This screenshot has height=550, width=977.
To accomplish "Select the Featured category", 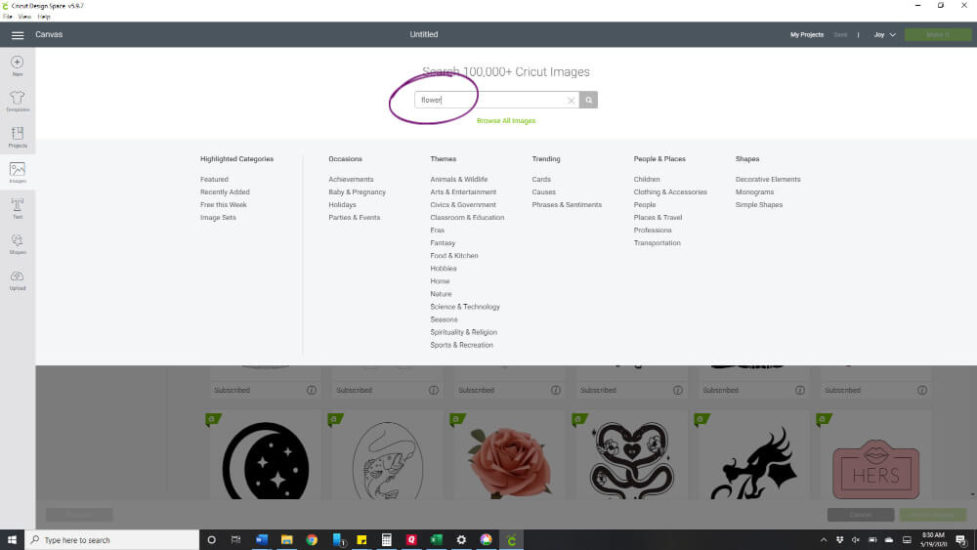I will [214, 179].
